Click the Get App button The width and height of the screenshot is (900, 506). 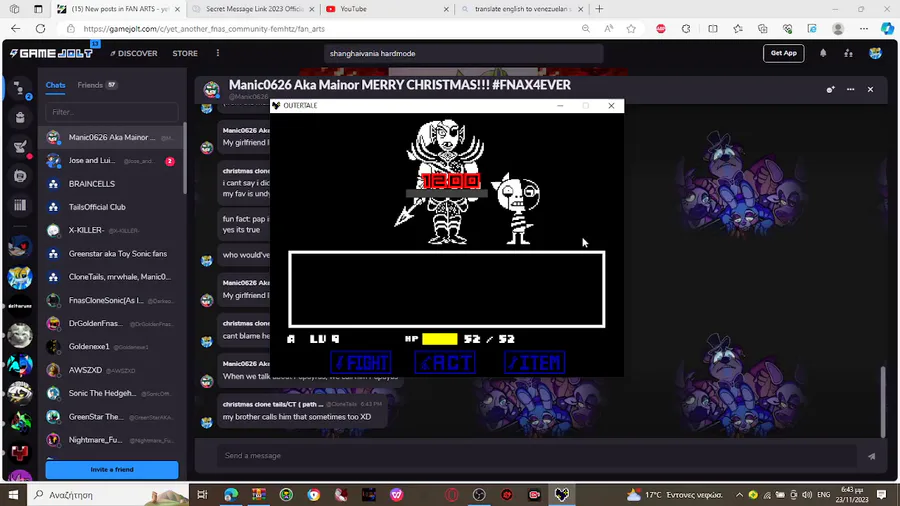(x=783, y=53)
